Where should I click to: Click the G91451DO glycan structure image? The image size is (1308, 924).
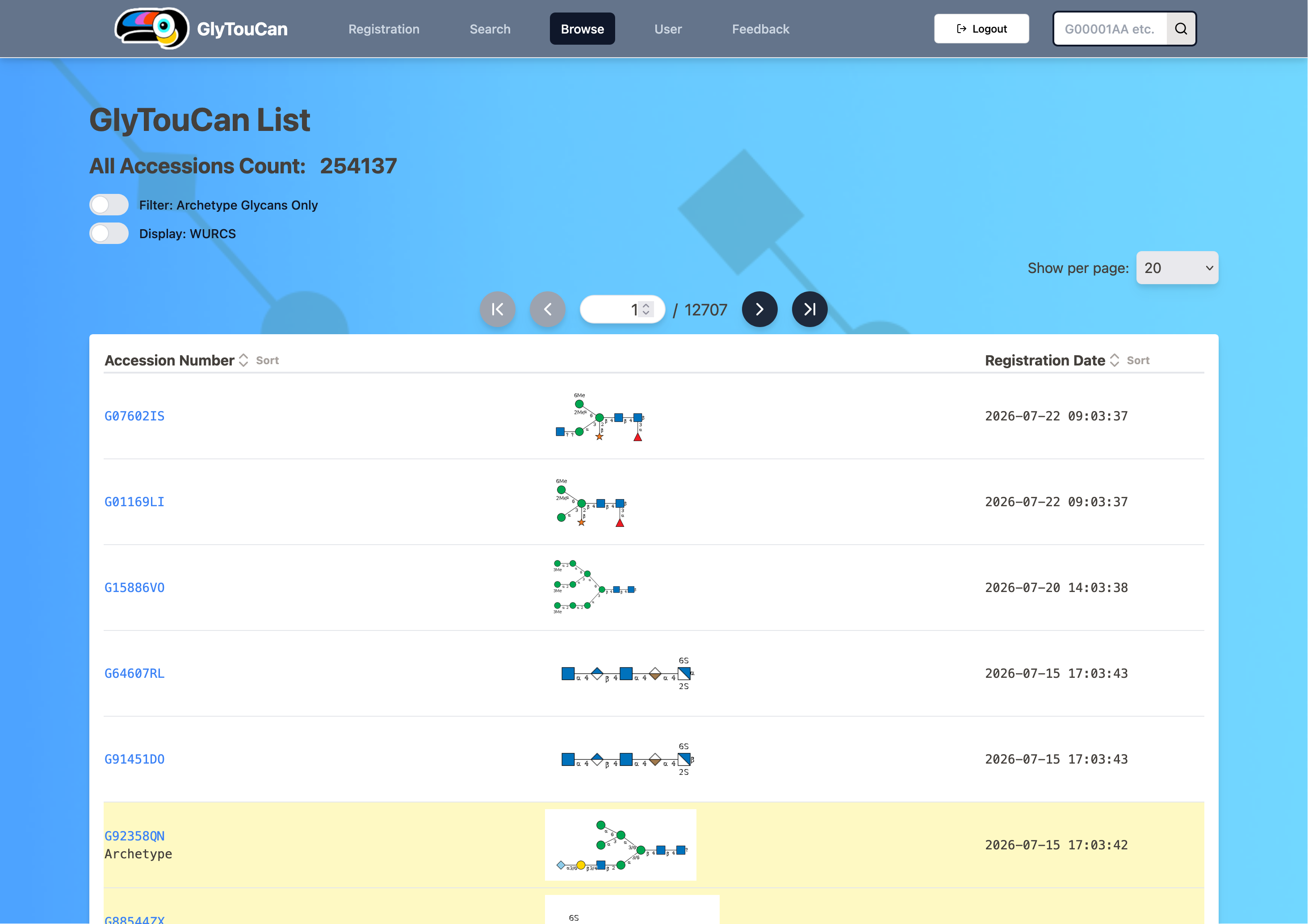(627, 760)
